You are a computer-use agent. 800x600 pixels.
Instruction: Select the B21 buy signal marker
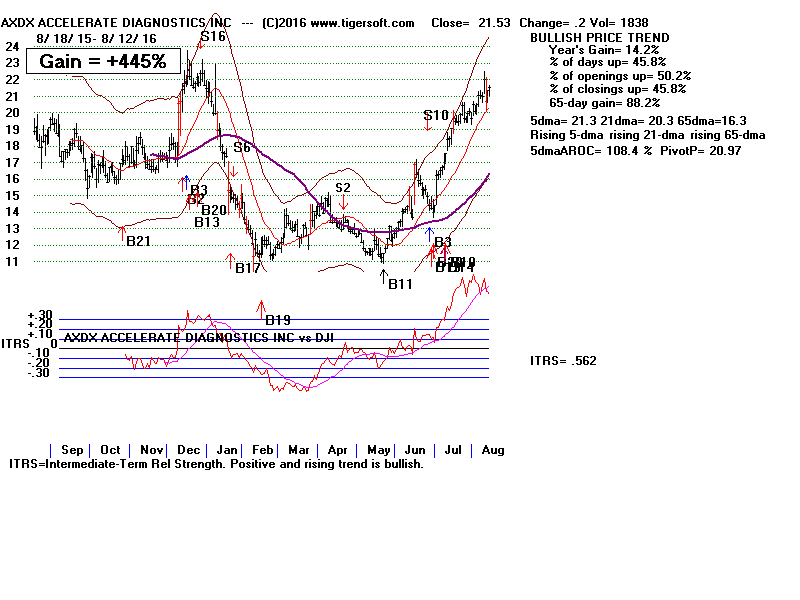click(137, 241)
